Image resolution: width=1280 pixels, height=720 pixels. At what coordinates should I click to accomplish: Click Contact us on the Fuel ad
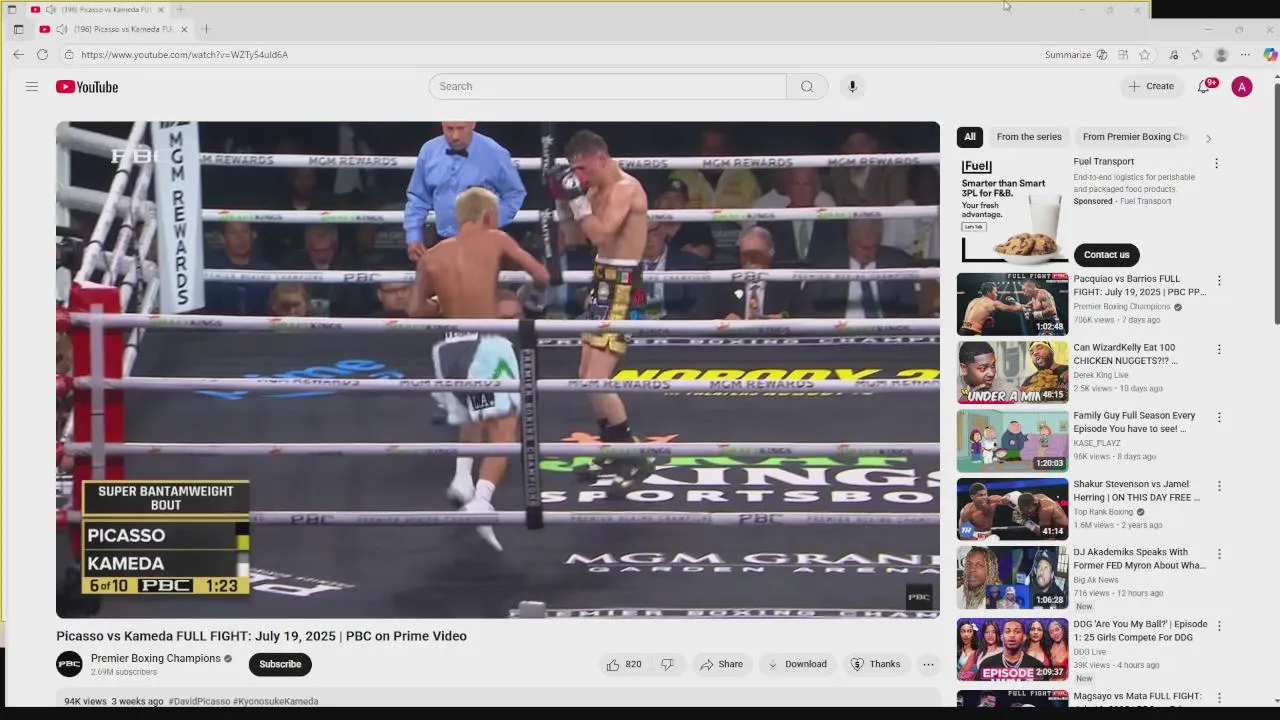[x=1106, y=254]
